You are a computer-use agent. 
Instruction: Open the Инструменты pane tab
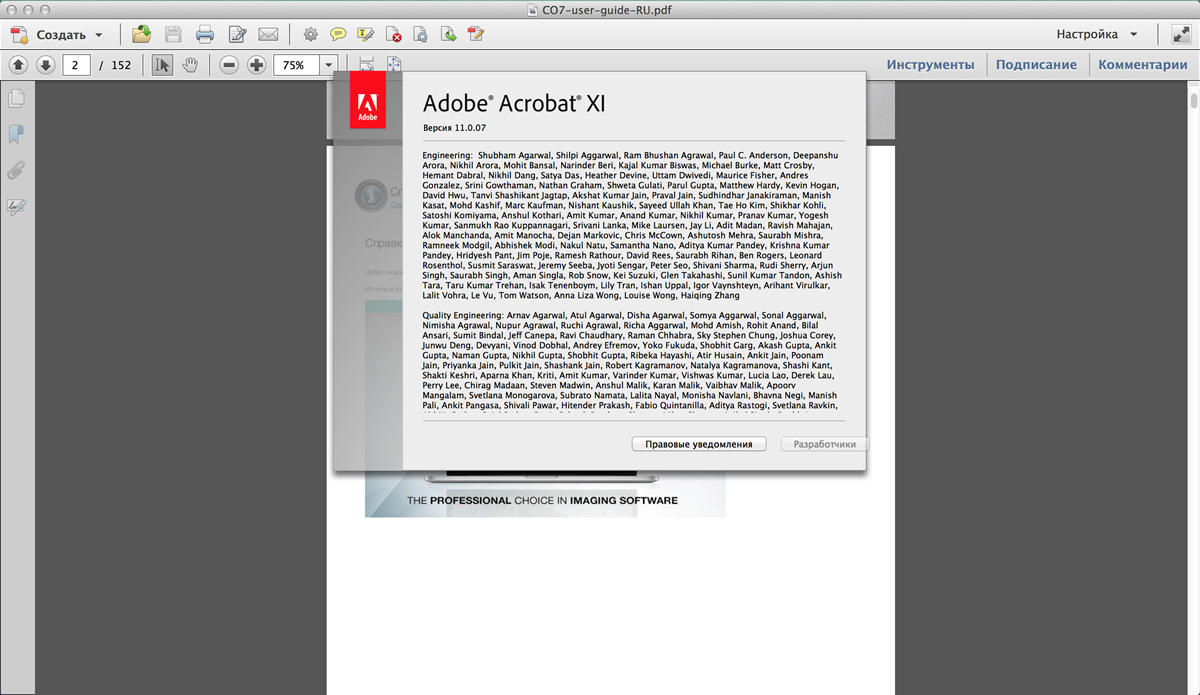930,65
